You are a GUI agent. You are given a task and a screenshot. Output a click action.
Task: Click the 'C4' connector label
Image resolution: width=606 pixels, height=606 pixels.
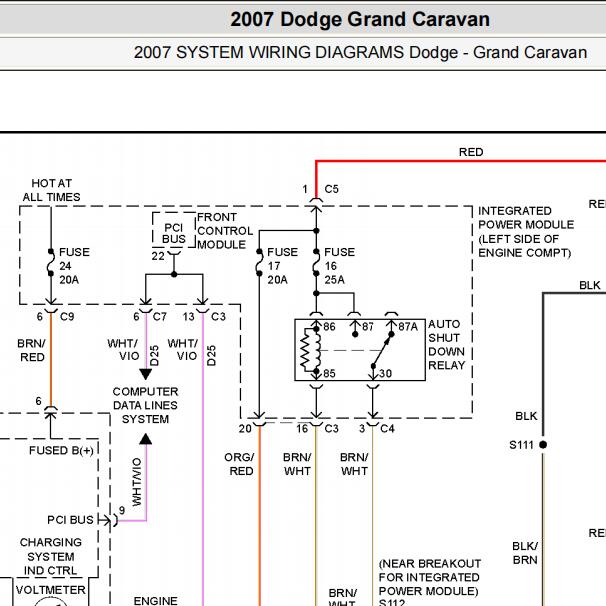(387, 428)
